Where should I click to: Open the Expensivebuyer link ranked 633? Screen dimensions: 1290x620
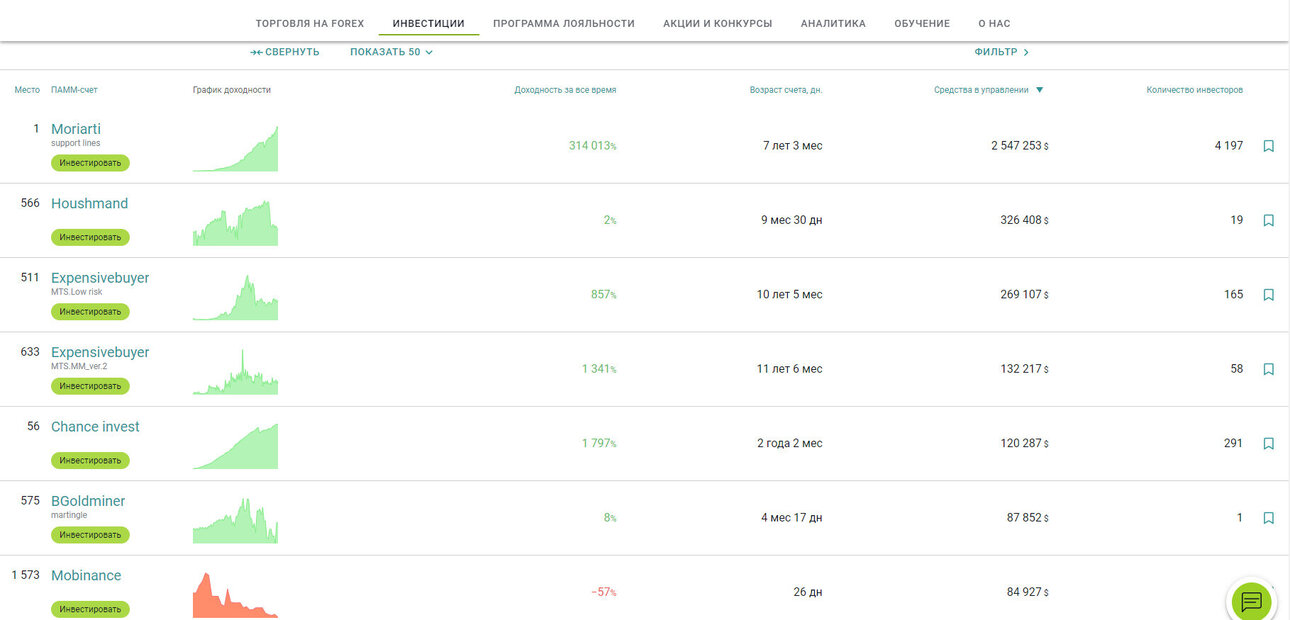(100, 352)
